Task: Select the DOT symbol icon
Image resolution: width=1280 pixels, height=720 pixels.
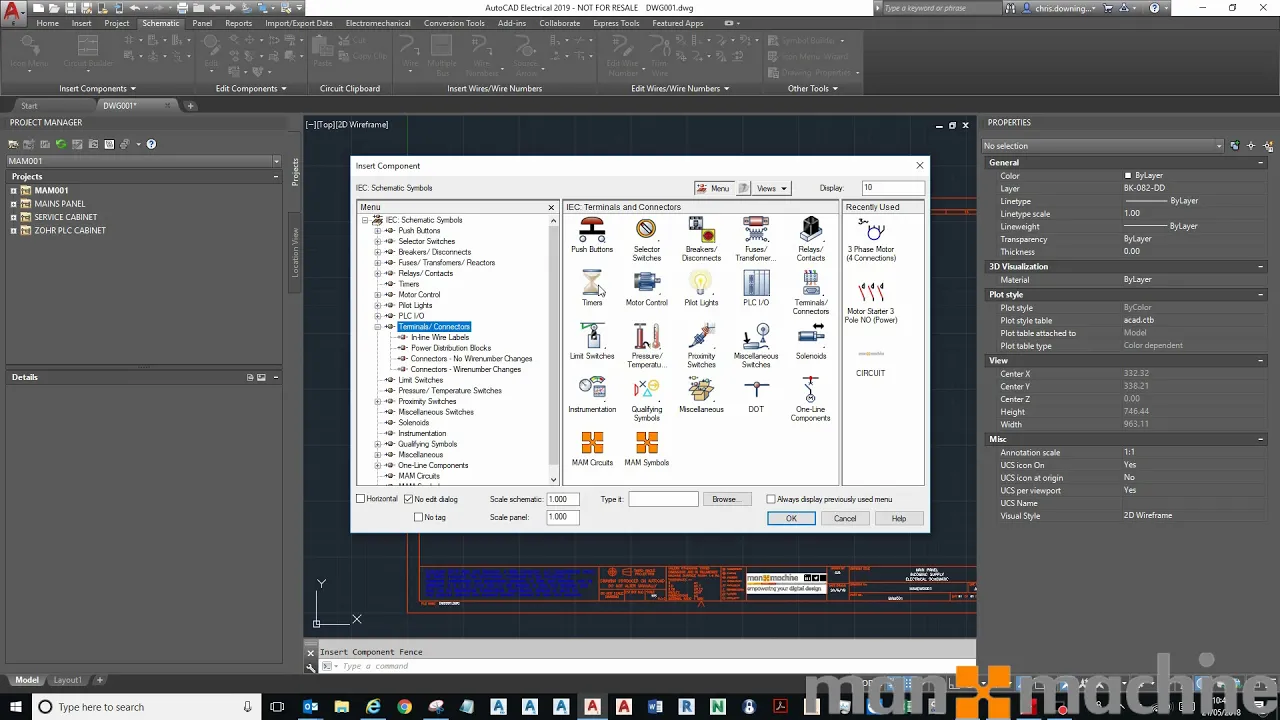Action: (756, 389)
